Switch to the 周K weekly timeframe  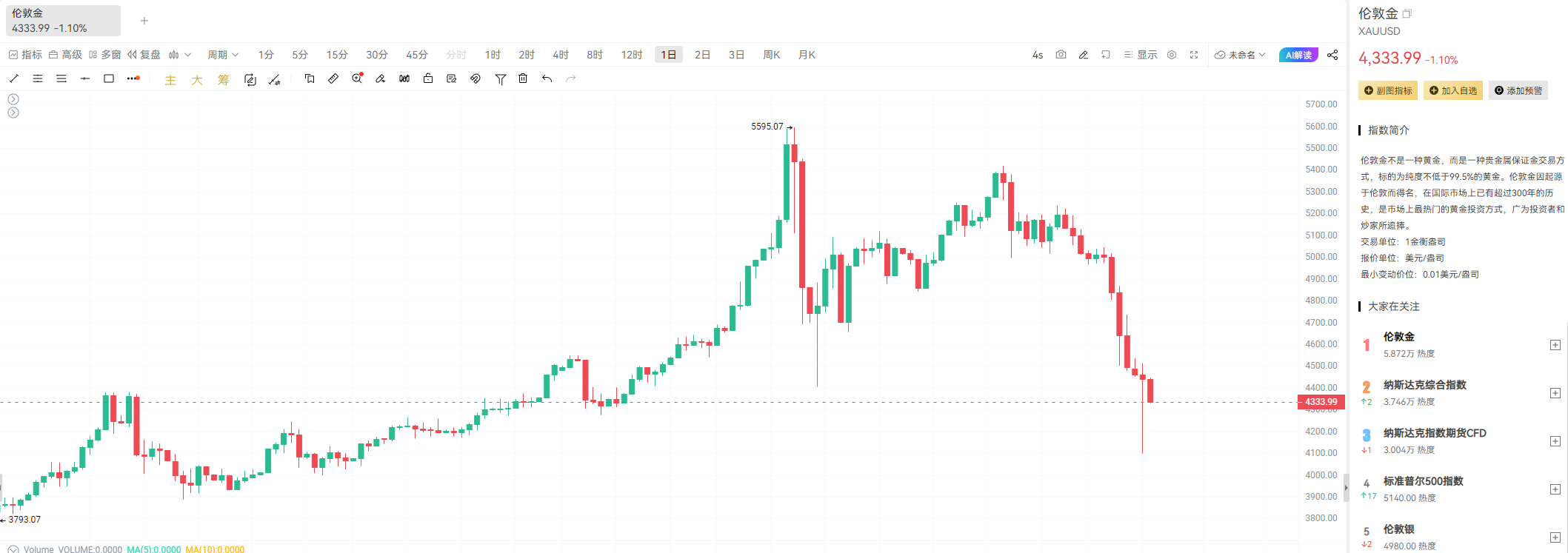pyautogui.click(x=772, y=55)
